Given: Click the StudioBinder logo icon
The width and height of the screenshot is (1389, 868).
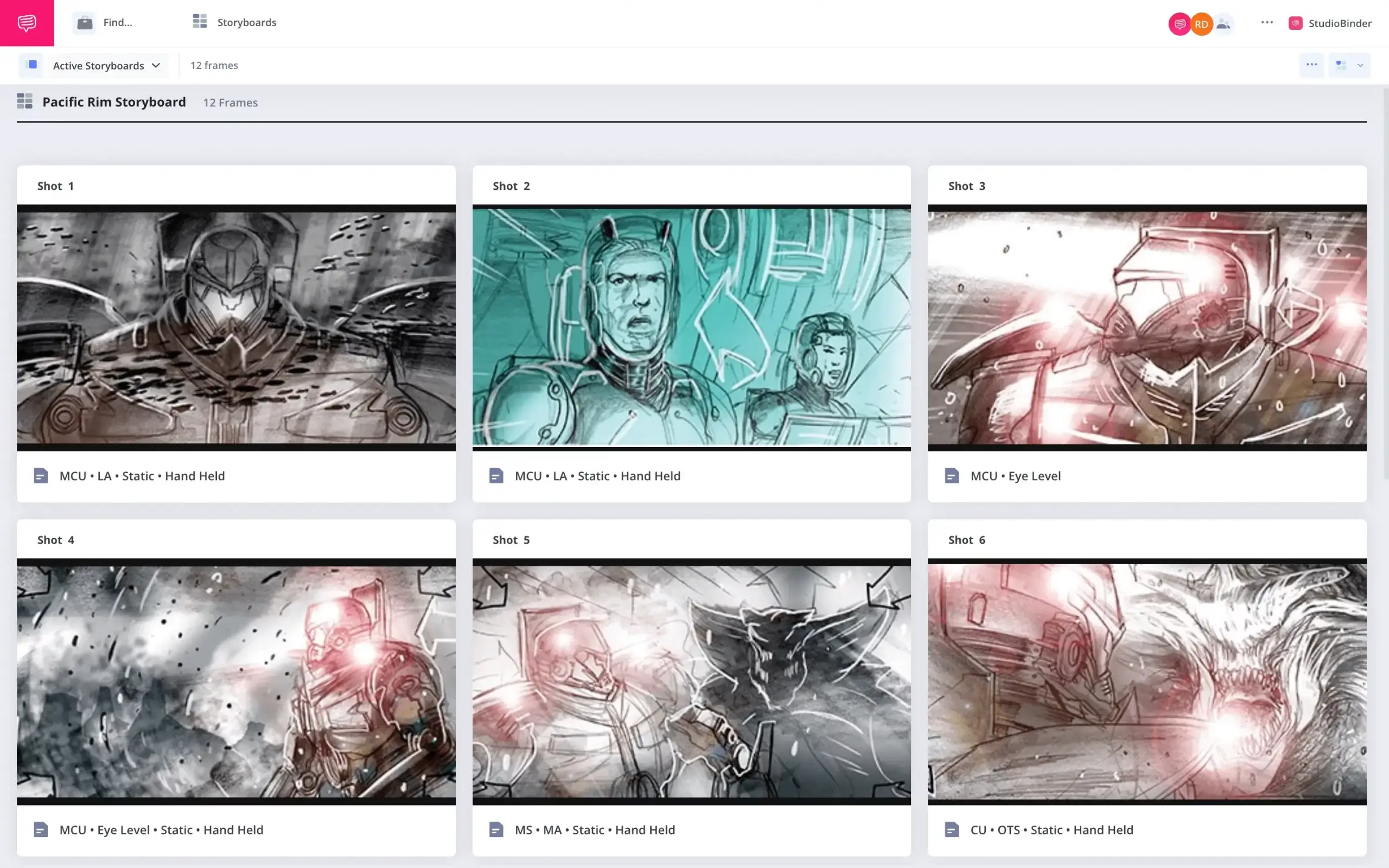Looking at the screenshot, I should pyautogui.click(x=1296, y=23).
